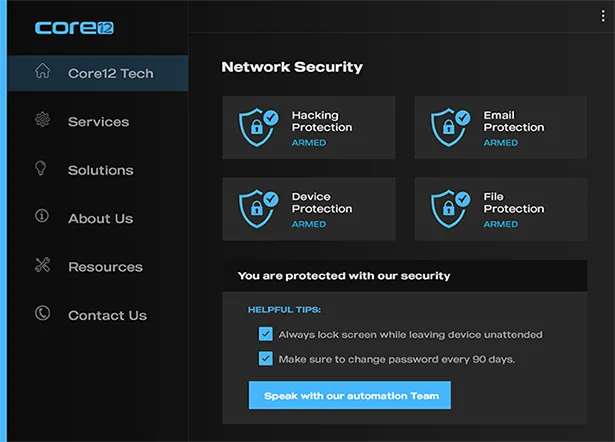Click 'Always lock screen while leaving device unattended' text
Viewport: 615px width, 442px height.
[411, 335]
